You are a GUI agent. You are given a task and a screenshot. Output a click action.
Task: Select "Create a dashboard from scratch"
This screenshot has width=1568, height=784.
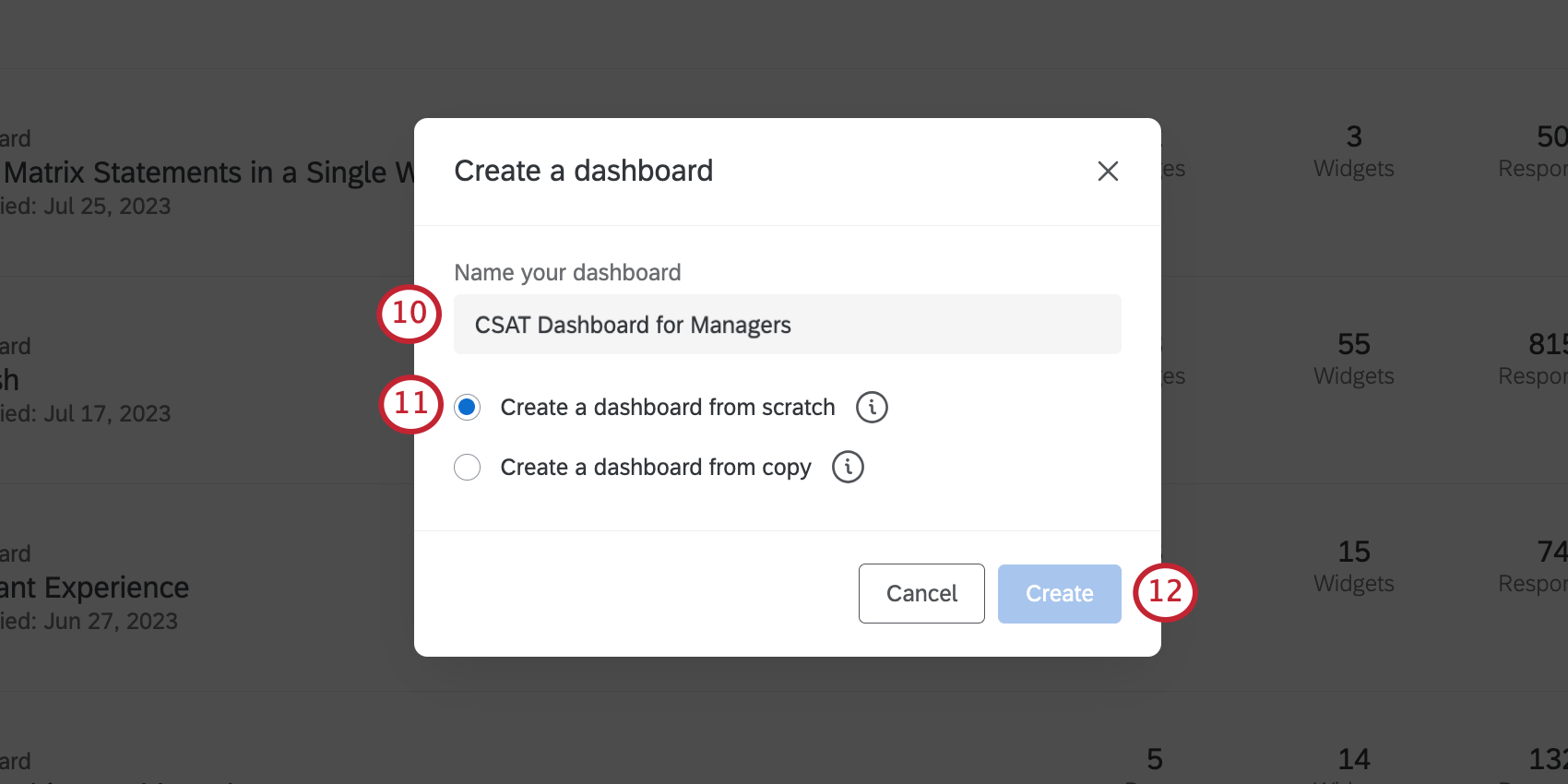(468, 407)
